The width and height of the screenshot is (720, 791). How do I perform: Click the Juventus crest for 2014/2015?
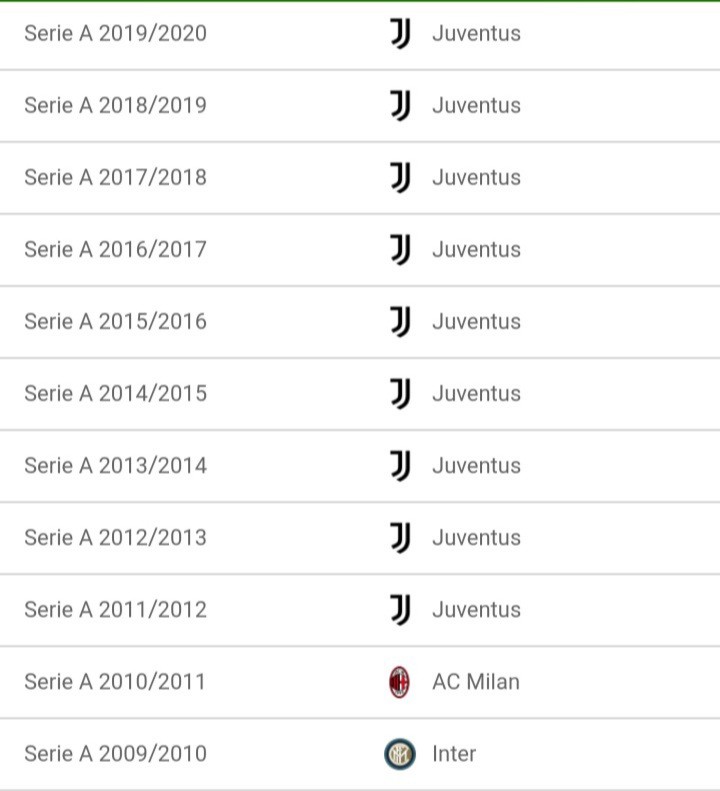coord(400,393)
